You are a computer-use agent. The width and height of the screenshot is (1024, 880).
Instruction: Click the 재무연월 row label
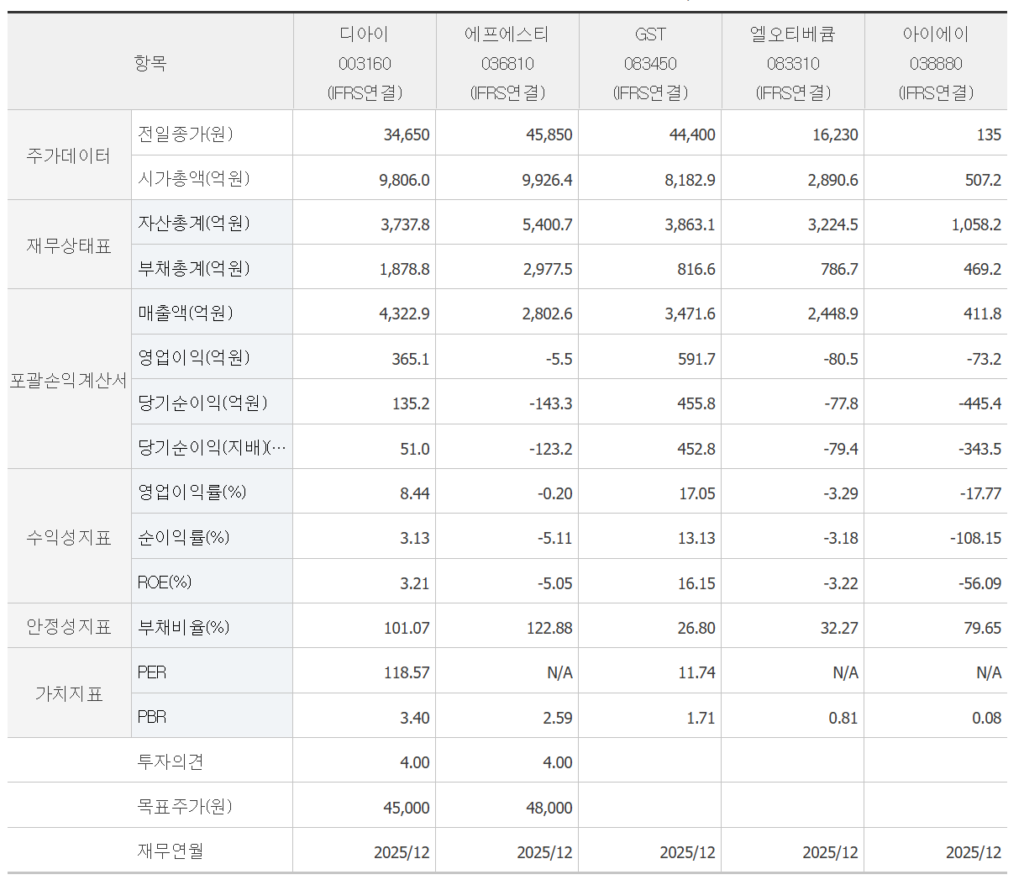[x=170, y=851]
